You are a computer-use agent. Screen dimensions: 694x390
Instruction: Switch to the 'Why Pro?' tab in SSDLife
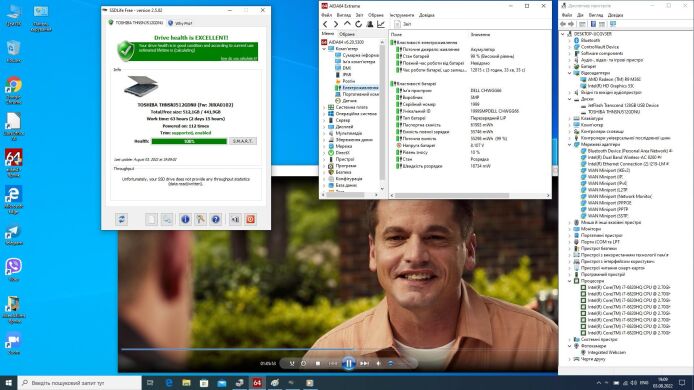[180, 23]
